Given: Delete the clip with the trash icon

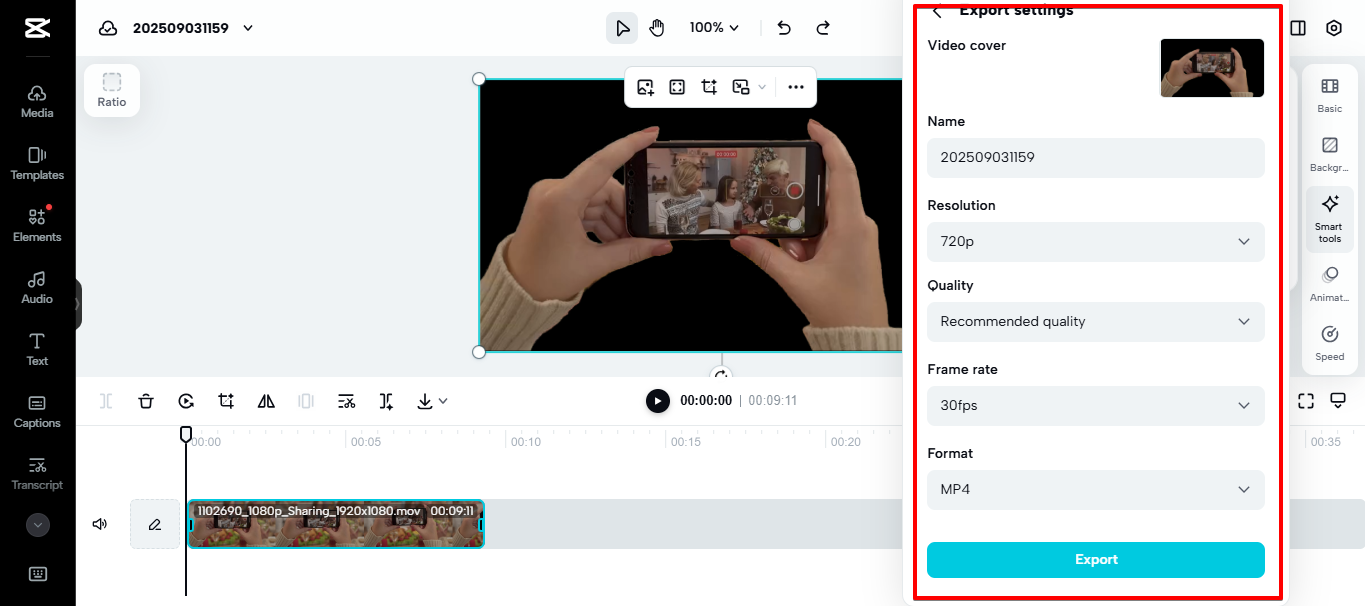Looking at the screenshot, I should [146, 400].
